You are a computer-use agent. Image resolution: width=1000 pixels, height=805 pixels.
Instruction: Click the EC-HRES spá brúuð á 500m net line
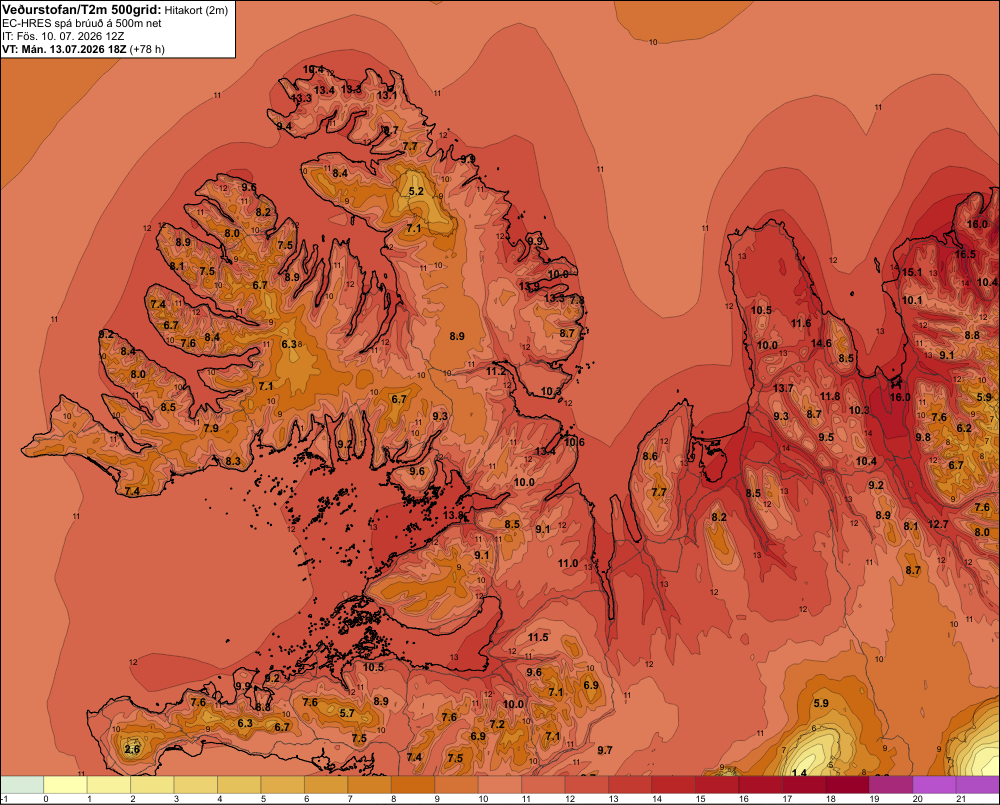tap(82, 23)
